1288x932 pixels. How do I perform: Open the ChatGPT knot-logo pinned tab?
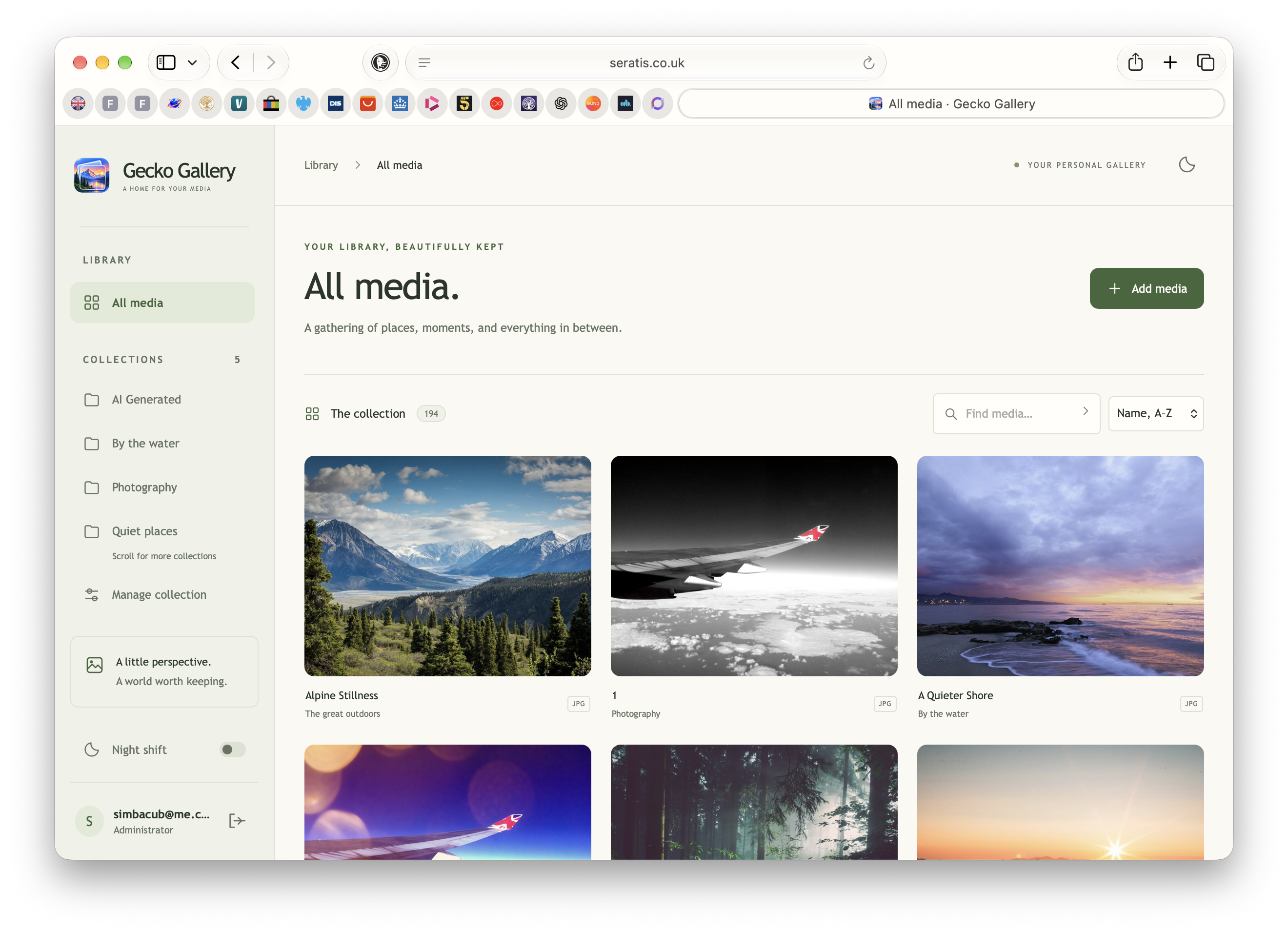pos(561,103)
